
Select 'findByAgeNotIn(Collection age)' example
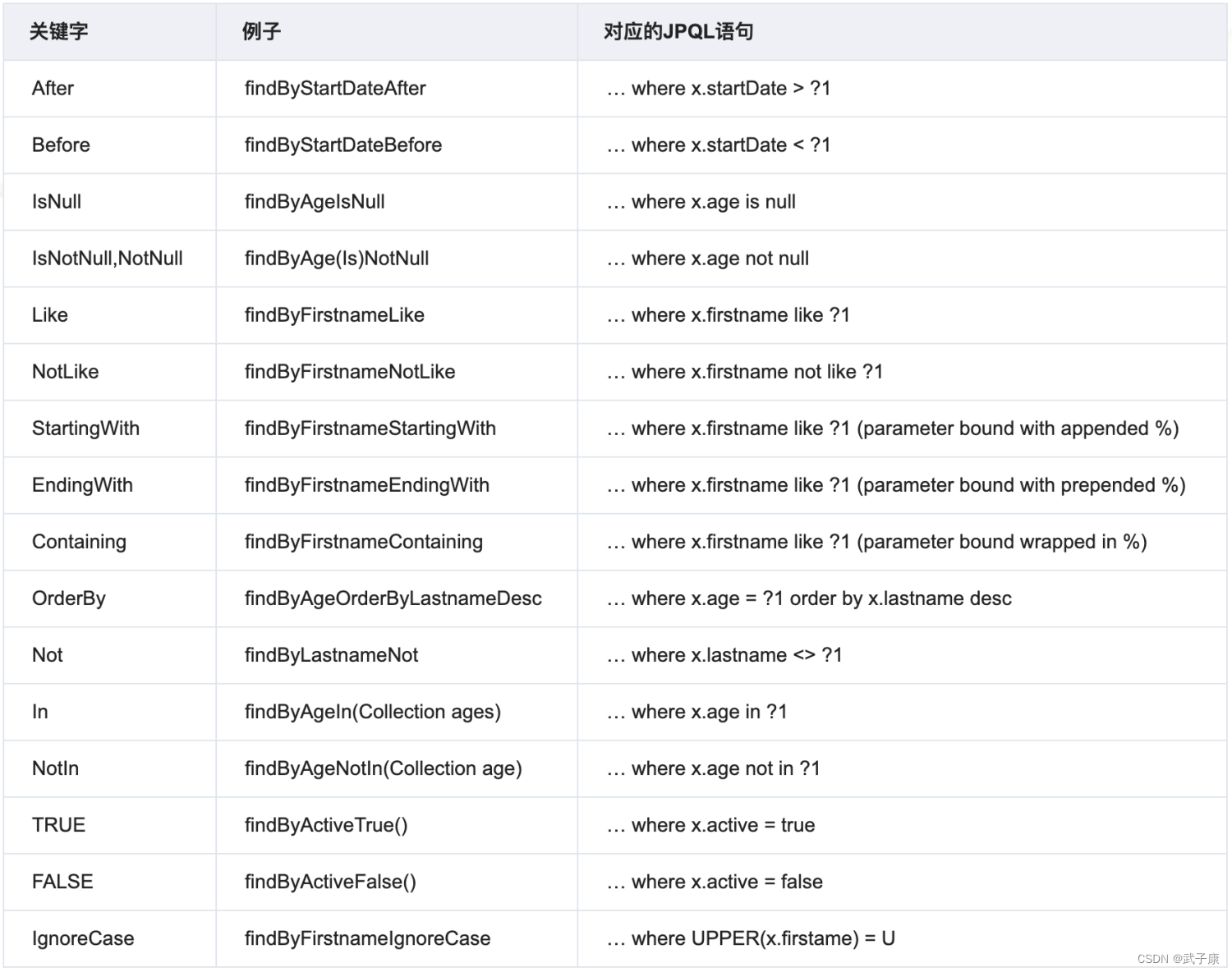click(384, 768)
